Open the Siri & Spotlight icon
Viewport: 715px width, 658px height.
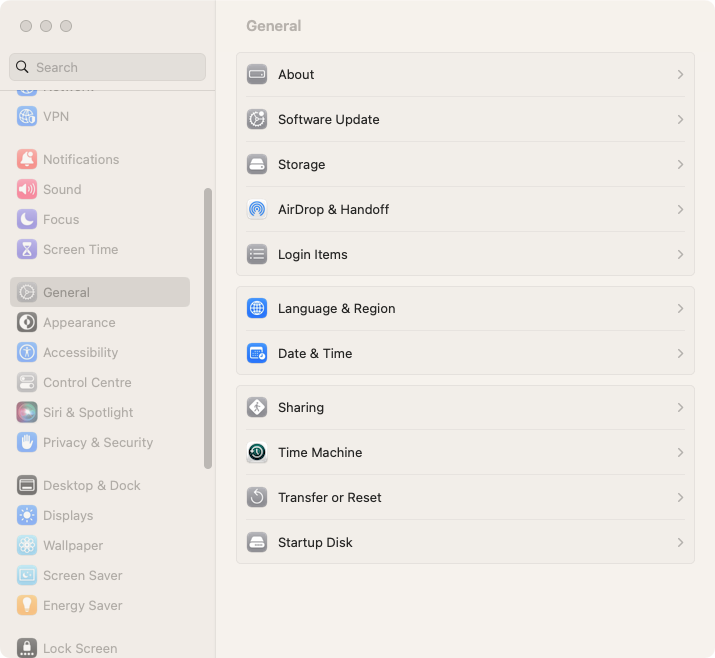click(27, 412)
